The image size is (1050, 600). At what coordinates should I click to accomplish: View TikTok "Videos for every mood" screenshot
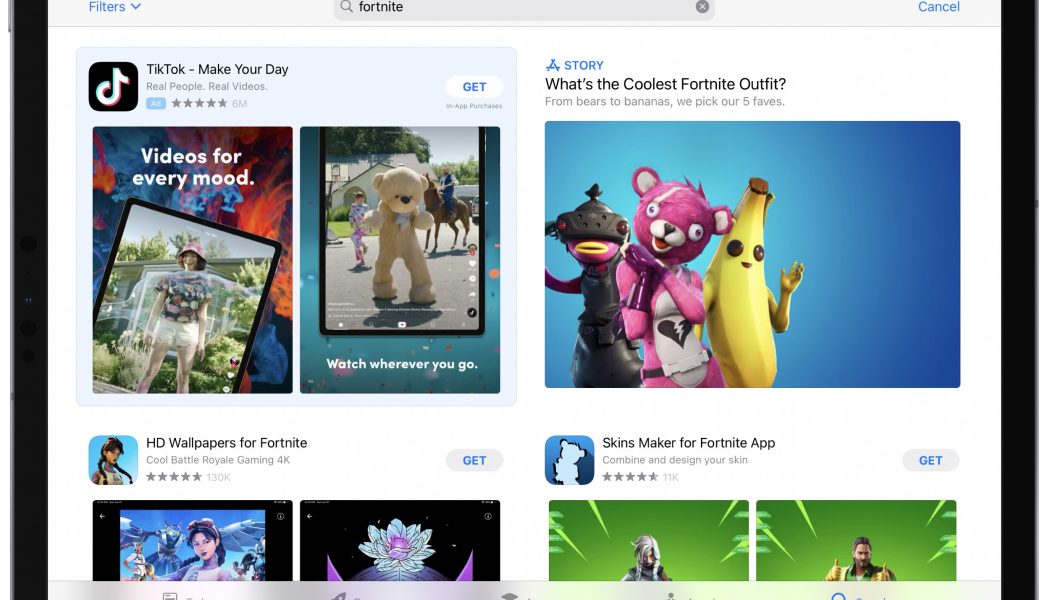click(x=192, y=260)
